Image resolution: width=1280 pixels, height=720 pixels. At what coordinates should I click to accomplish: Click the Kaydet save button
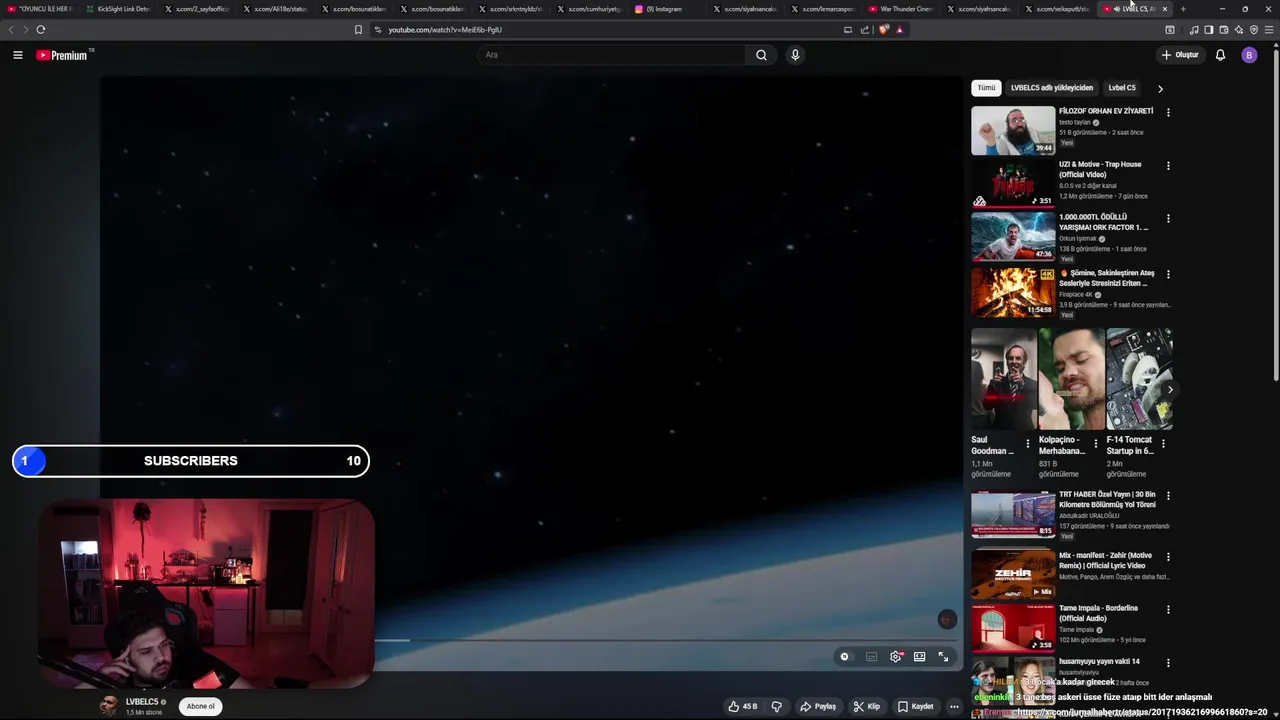(915, 706)
